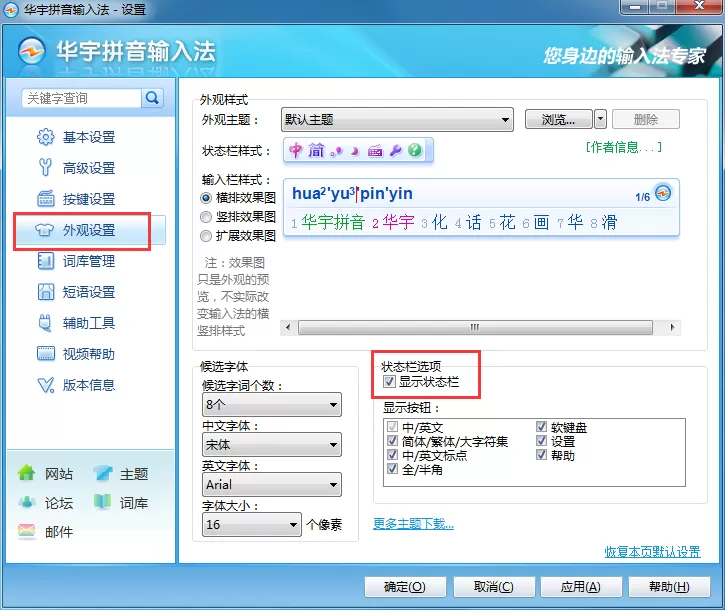Click the 关键字查询 search field
725x610 pixels.
81,98
